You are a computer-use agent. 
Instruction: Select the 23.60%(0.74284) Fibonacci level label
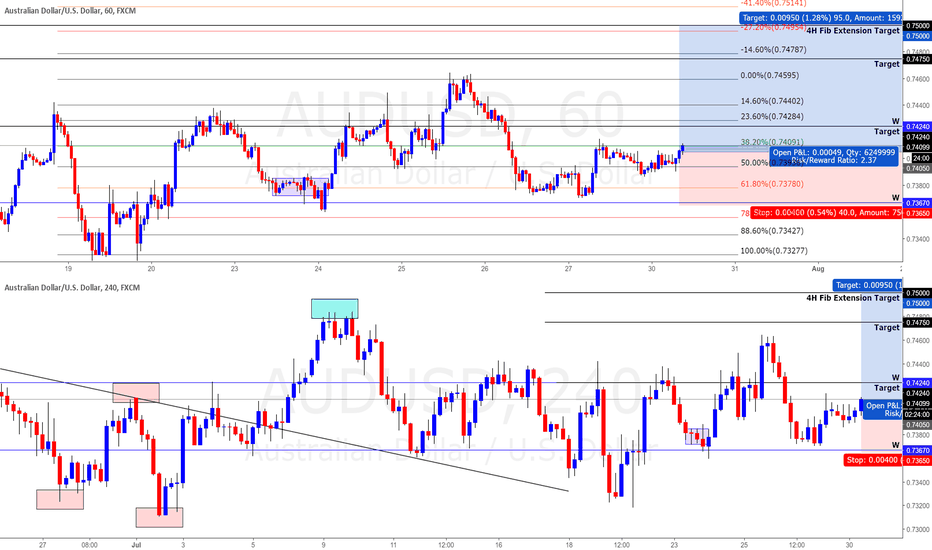pos(772,117)
